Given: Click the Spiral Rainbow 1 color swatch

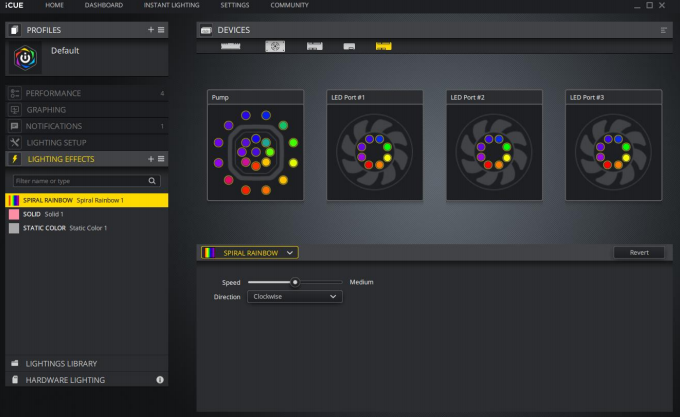Looking at the screenshot, I should pos(14,200).
